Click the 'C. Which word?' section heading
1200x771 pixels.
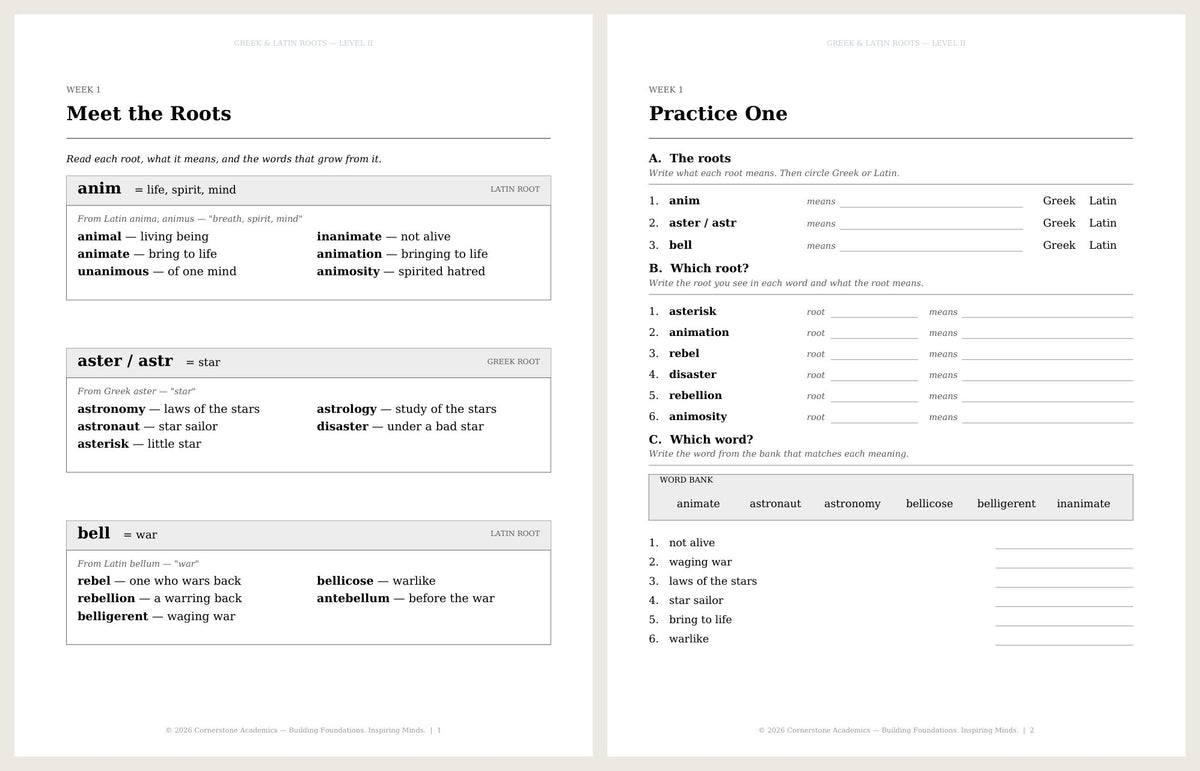click(x=701, y=440)
